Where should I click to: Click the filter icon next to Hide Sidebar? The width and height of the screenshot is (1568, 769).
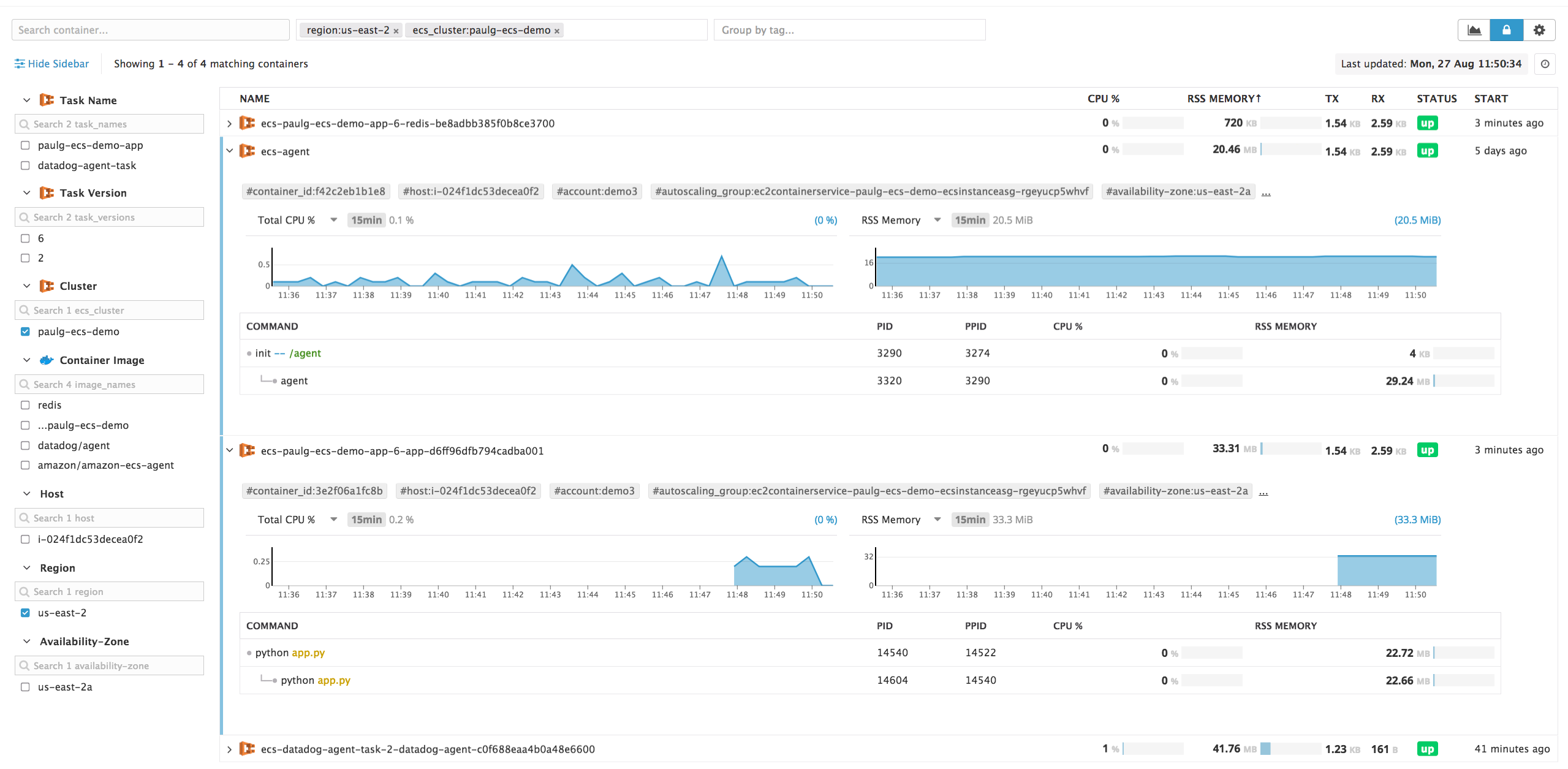[x=19, y=63]
